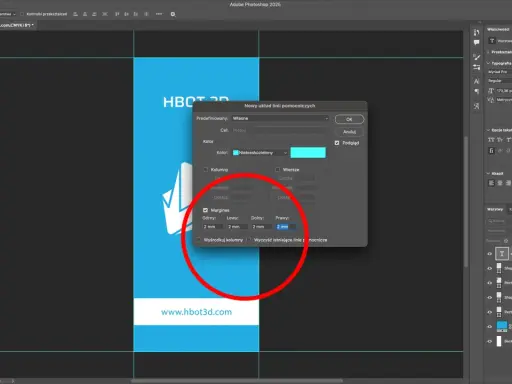
Task: Enable the Kolumny checkbox
Action: (206, 170)
